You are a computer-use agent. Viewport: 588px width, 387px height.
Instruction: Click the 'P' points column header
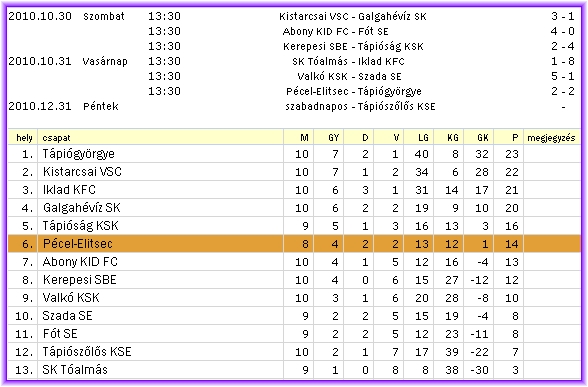click(515, 138)
